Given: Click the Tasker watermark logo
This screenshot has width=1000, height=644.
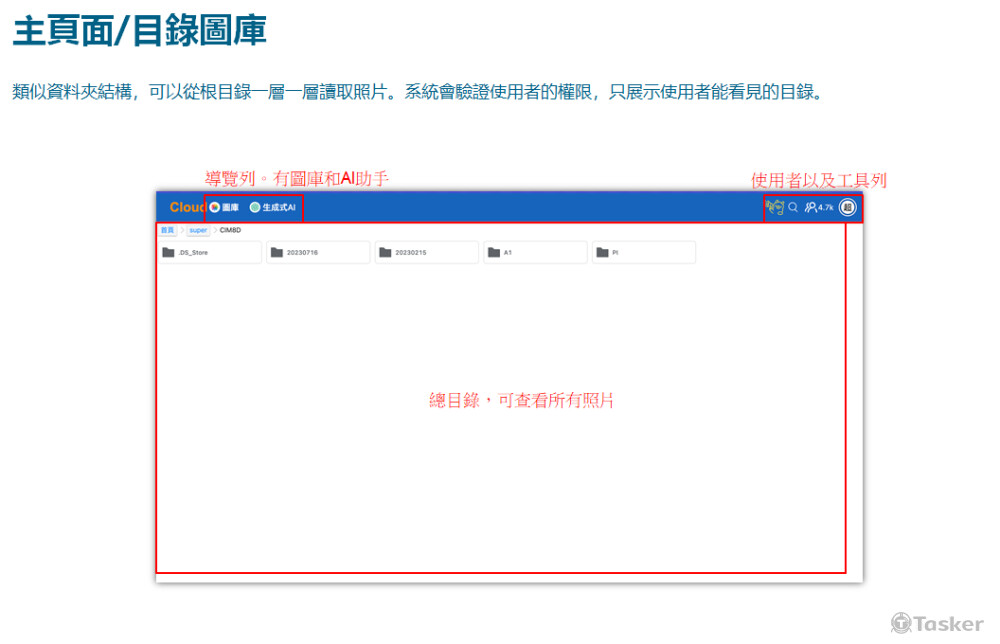Looking at the screenshot, I should point(937,623).
